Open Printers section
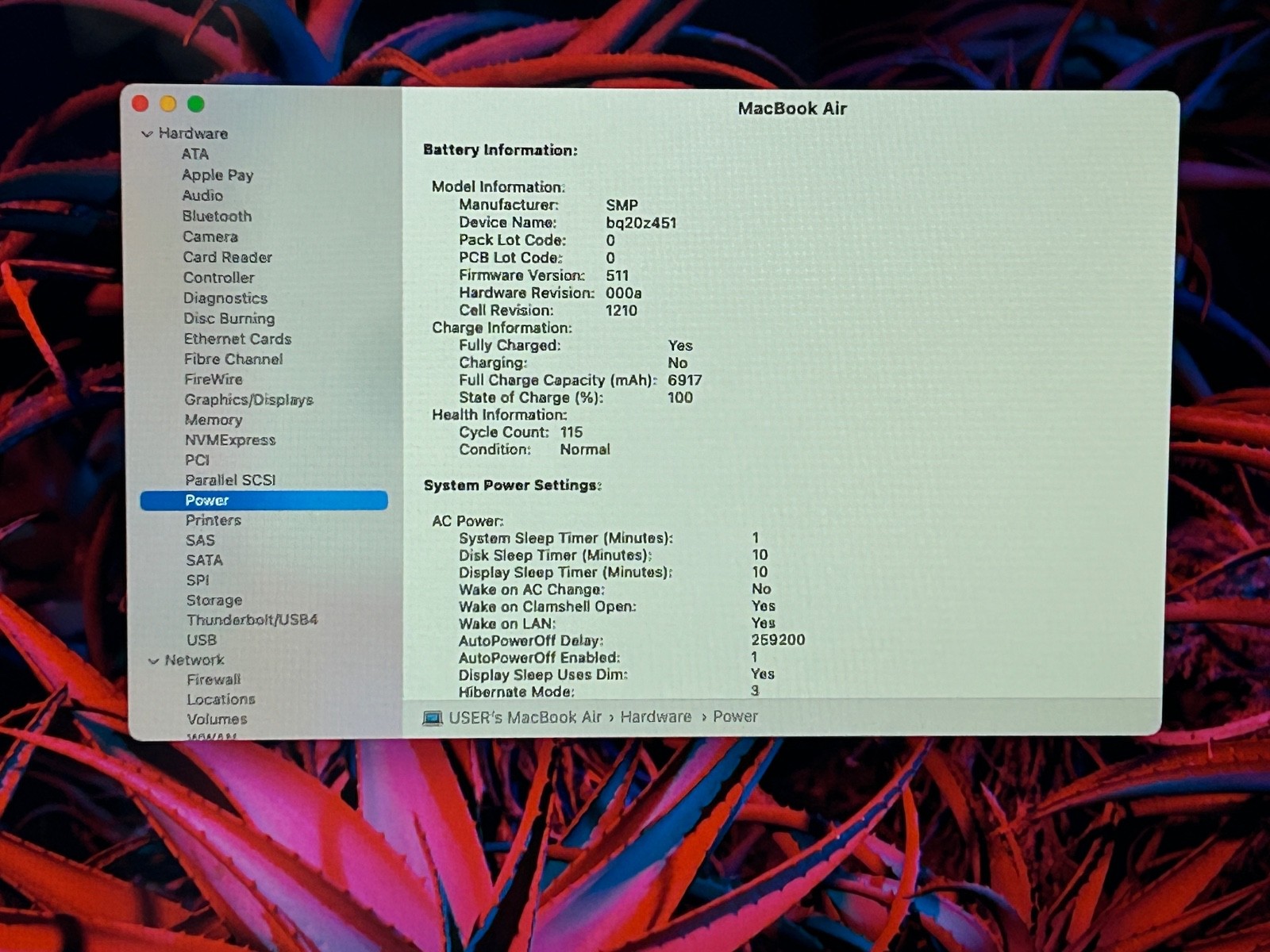The width and height of the screenshot is (1270, 952). 214,520
